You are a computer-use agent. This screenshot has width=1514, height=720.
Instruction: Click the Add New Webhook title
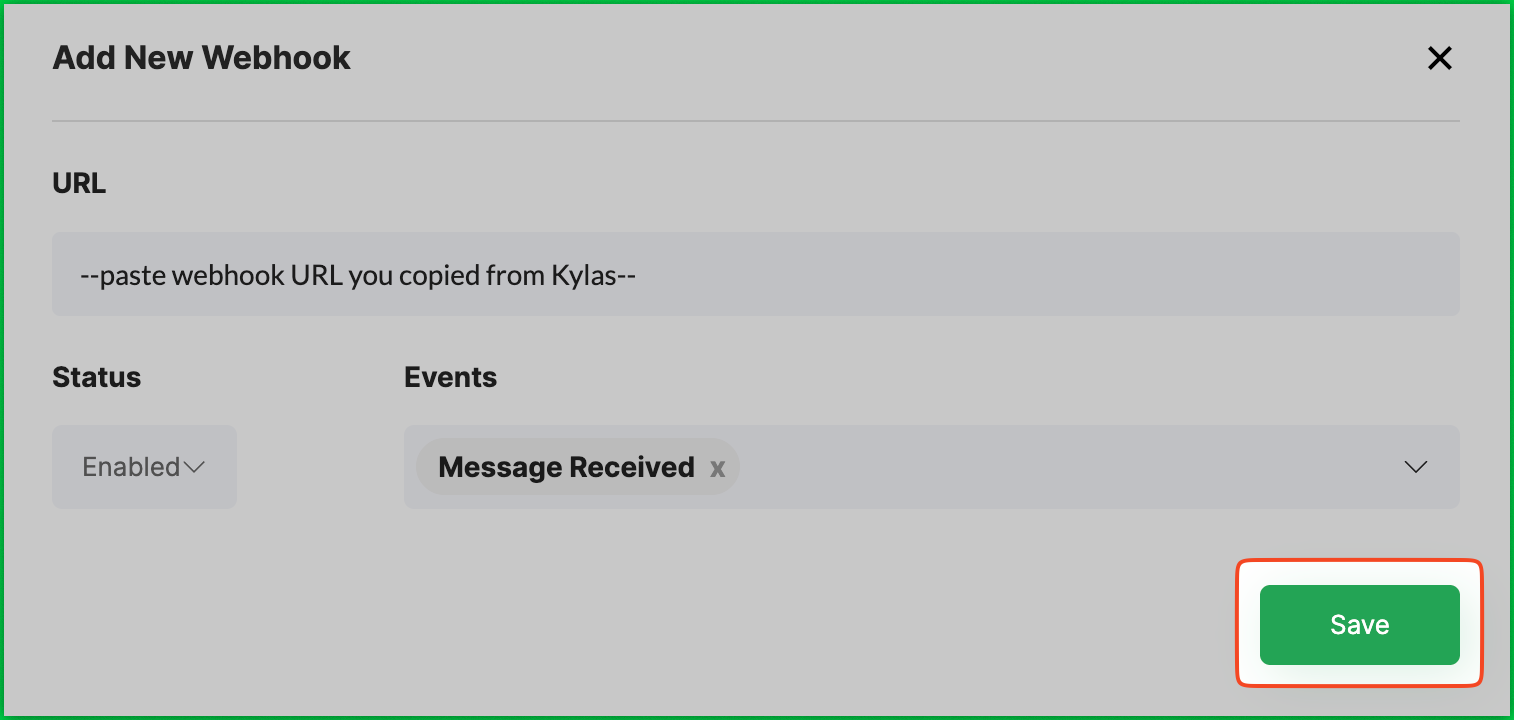tap(201, 58)
